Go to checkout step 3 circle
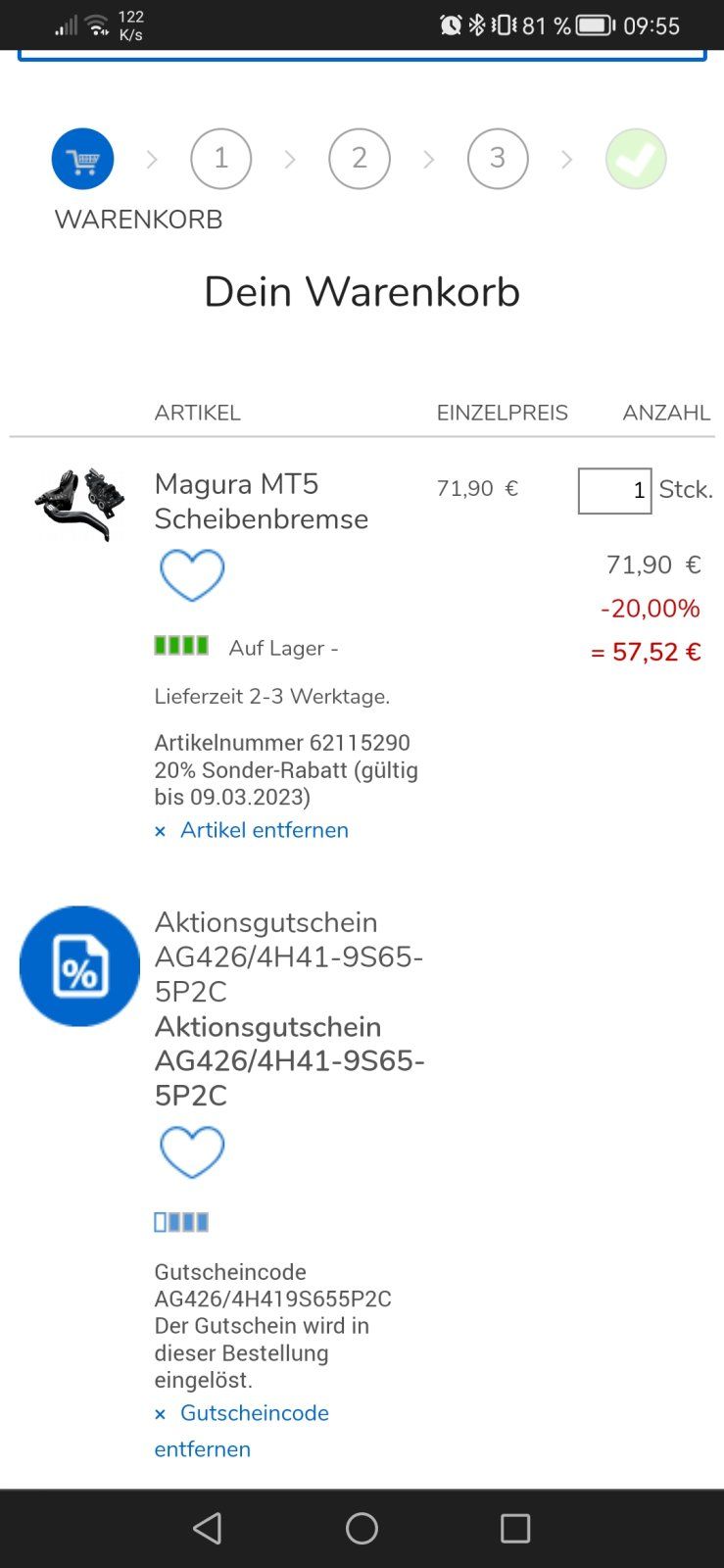This screenshot has width=724, height=1568. [498, 159]
